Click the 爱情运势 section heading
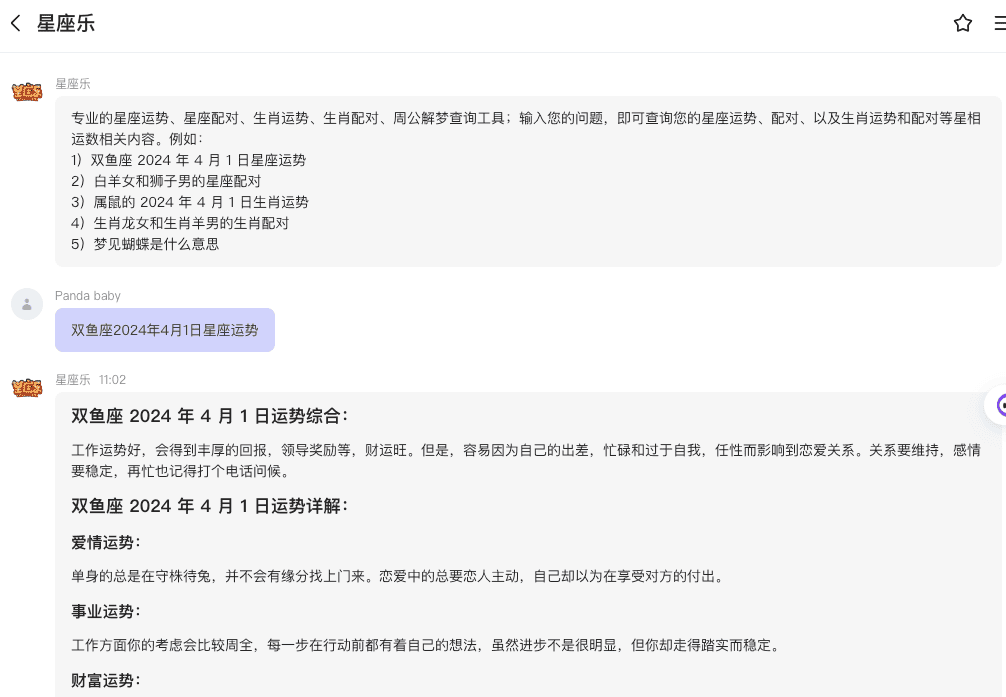The height and width of the screenshot is (697, 1006). [x=105, y=542]
